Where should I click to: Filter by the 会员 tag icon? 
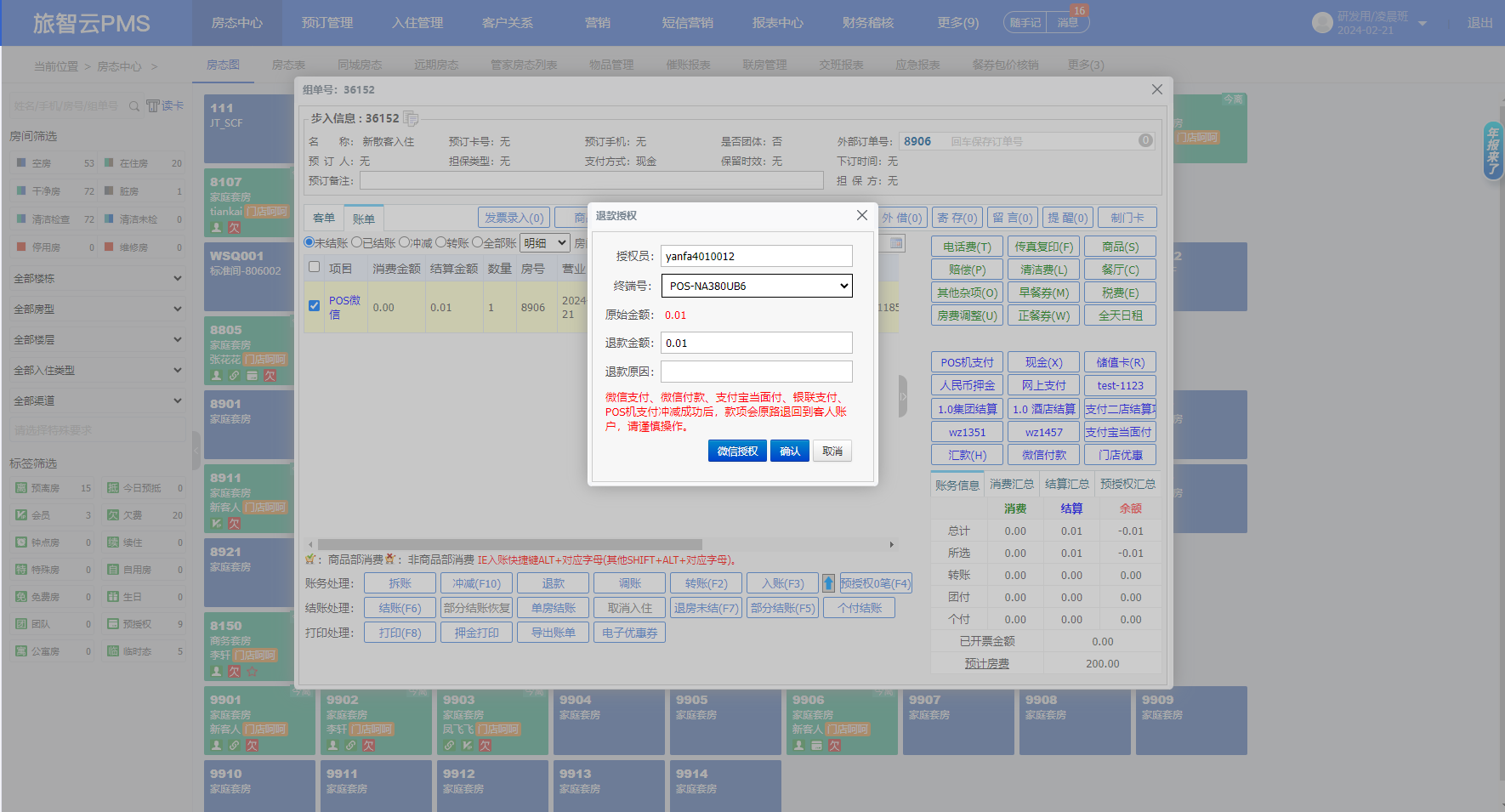pyautogui.click(x=21, y=515)
